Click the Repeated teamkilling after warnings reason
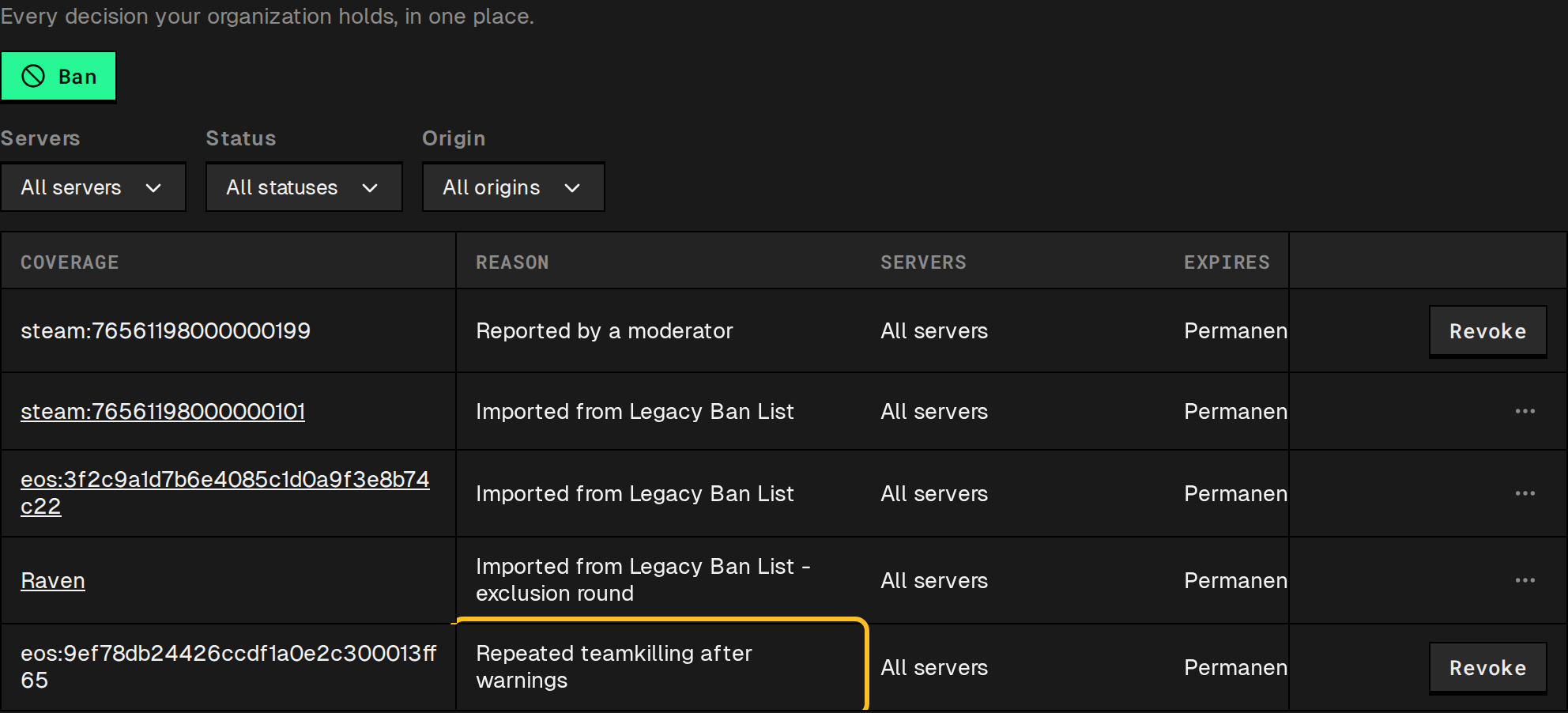Viewport: 1568px width, 713px height. point(614,666)
